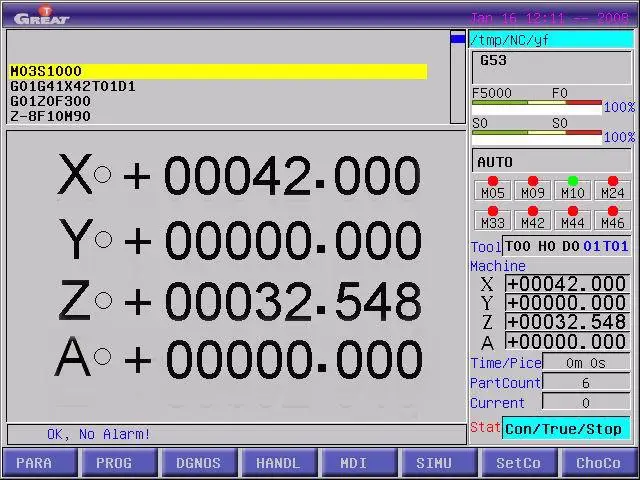
Task: Click the Con/True/Stop status box
Action: click(x=566, y=428)
